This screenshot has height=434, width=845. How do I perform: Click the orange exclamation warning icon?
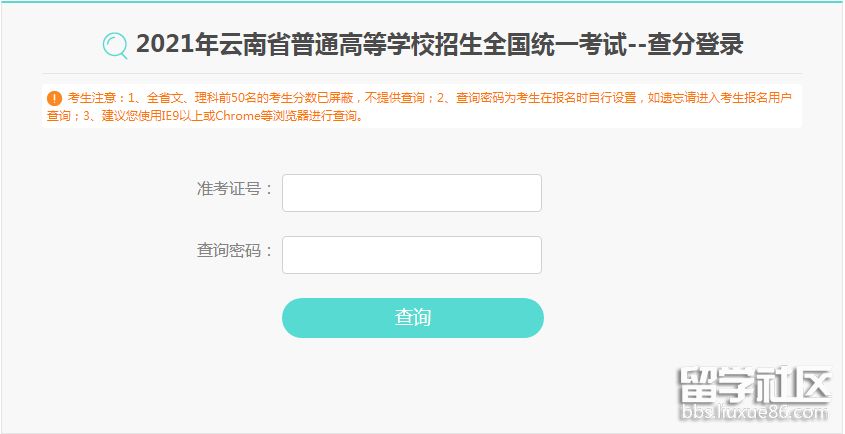click(54, 98)
